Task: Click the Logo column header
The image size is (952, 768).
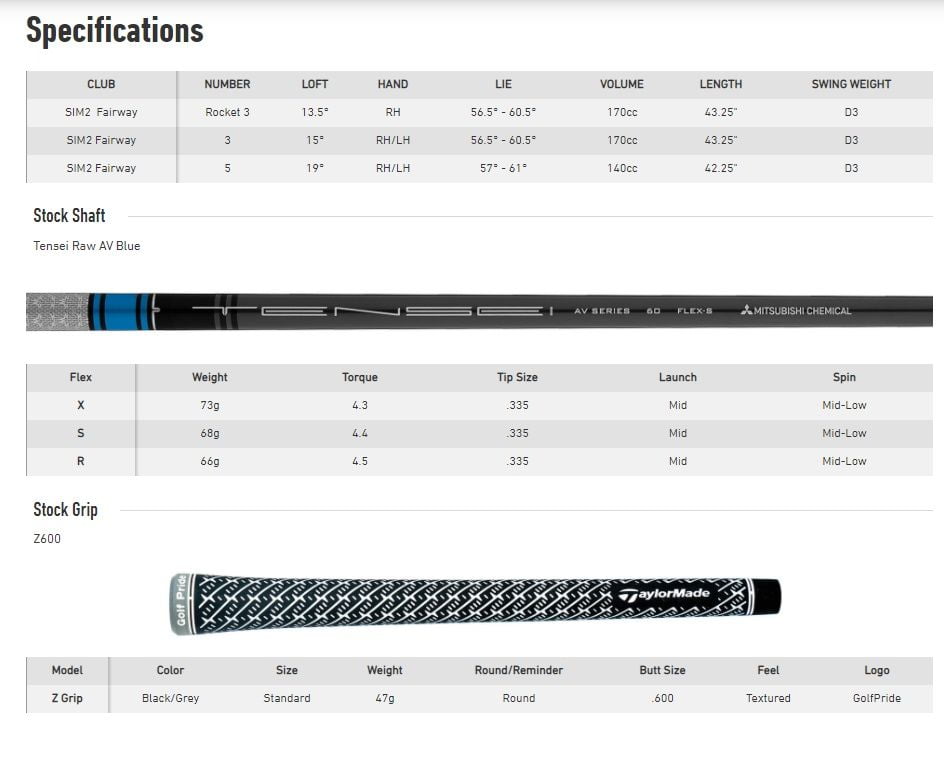Action: (x=877, y=670)
